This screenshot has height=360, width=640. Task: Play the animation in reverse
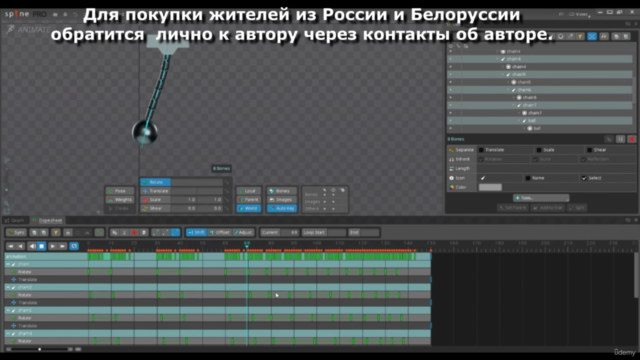[32, 246]
